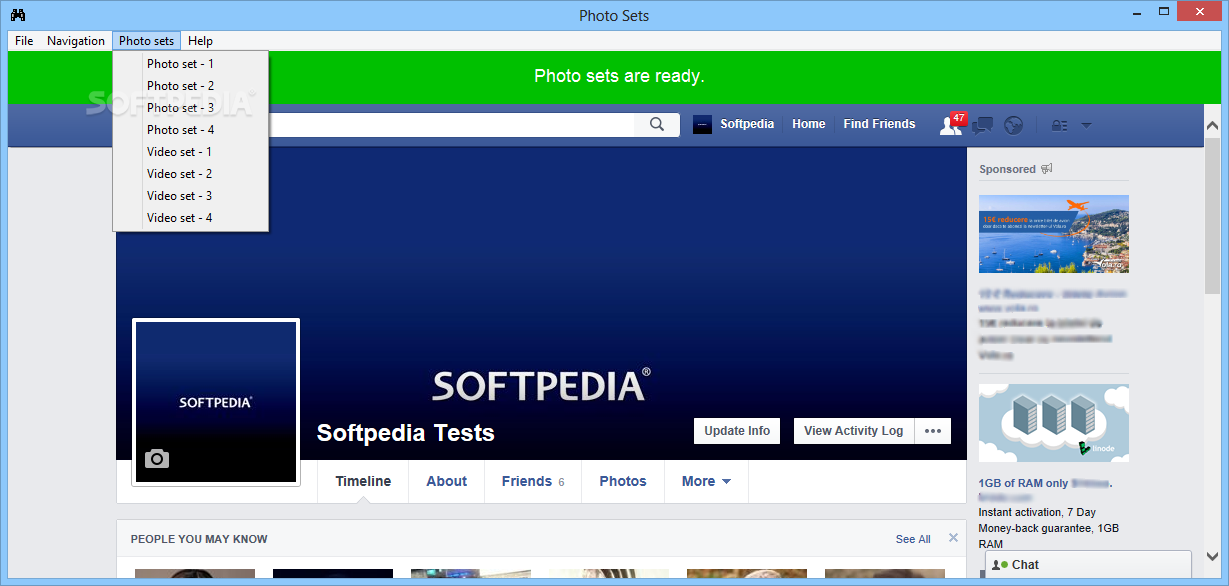The height and width of the screenshot is (586, 1229).
Task: Click the Photo Sets binoculars app icon
Action: [x=18, y=15]
